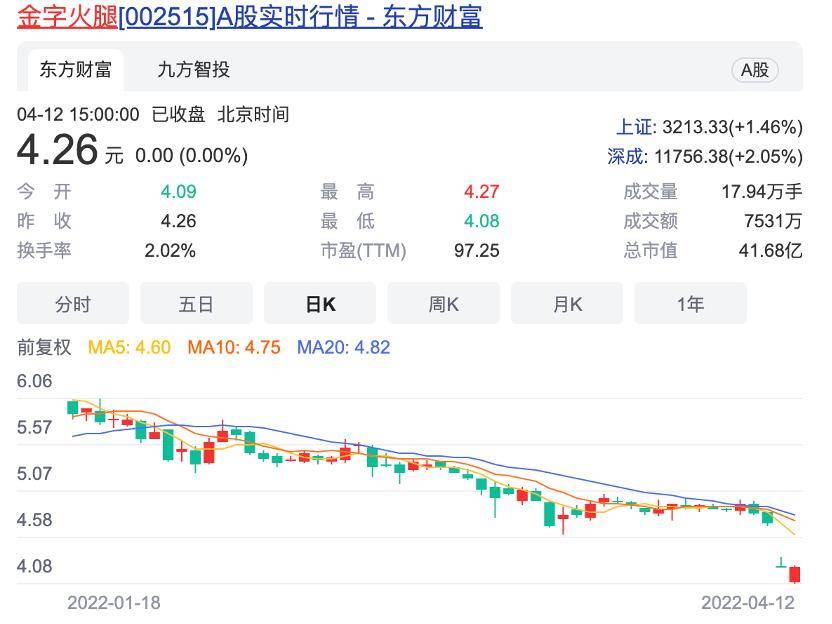Select the 东方财富 tab

pyautogui.click(x=75, y=70)
